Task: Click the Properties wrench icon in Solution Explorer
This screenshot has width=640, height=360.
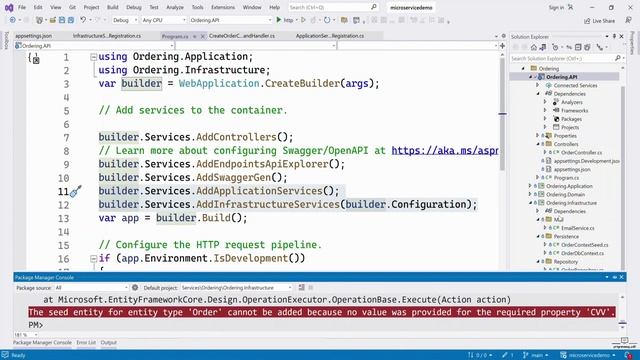Action: [x=600, y=47]
